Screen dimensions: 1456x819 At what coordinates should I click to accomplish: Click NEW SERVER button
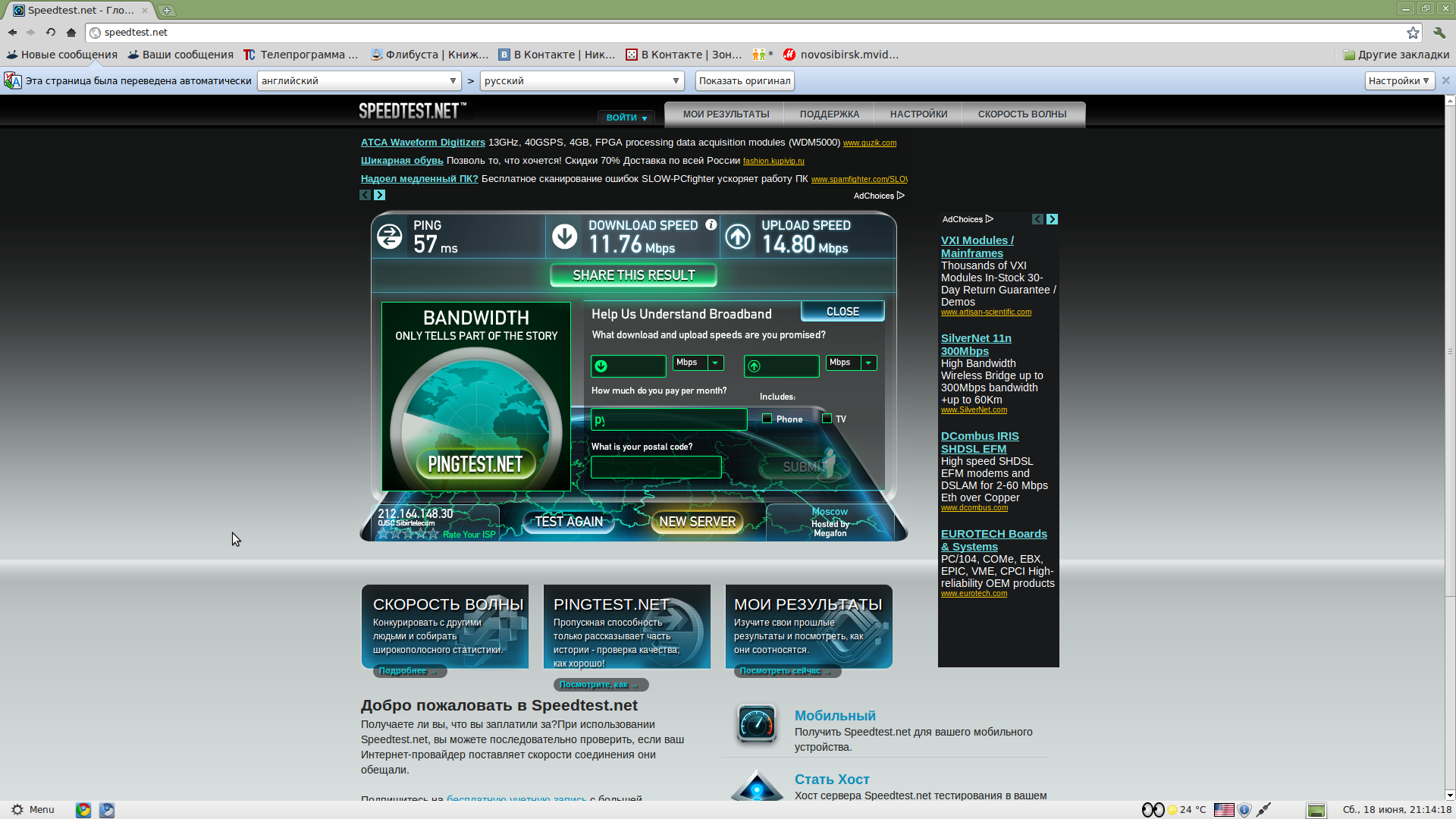point(697,522)
